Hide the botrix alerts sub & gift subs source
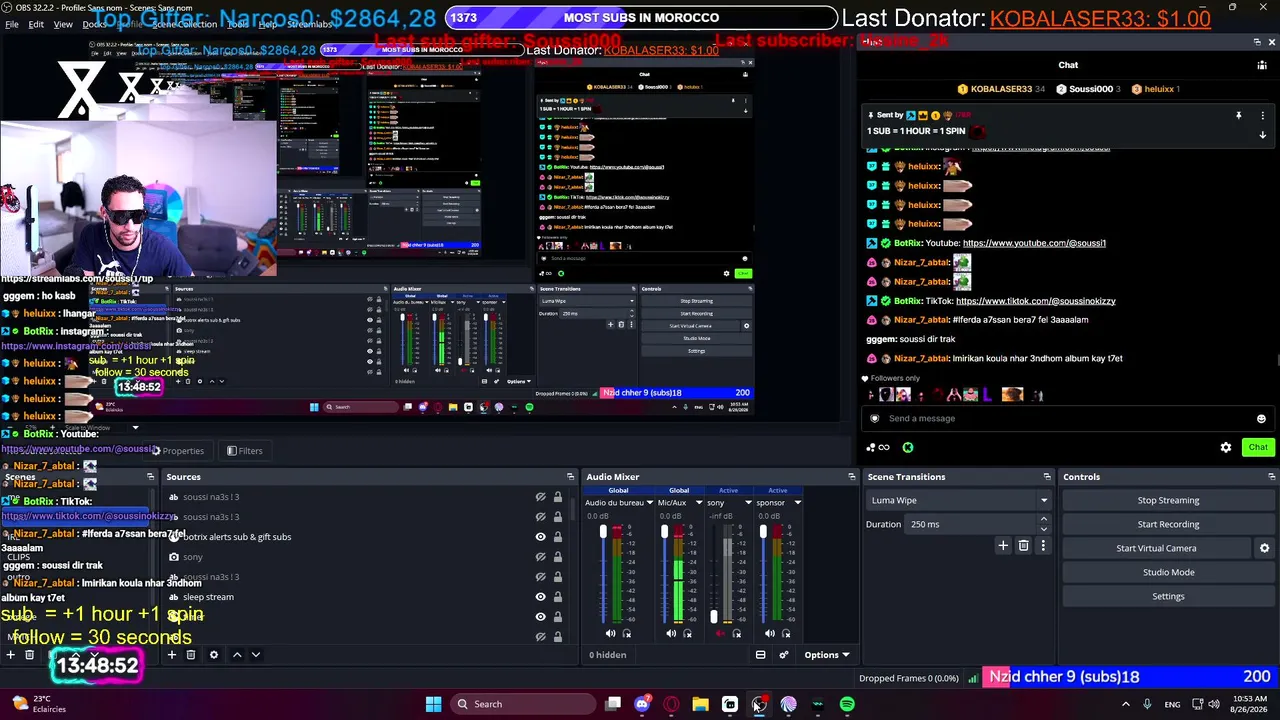This screenshot has width=1280, height=720. coord(541,537)
